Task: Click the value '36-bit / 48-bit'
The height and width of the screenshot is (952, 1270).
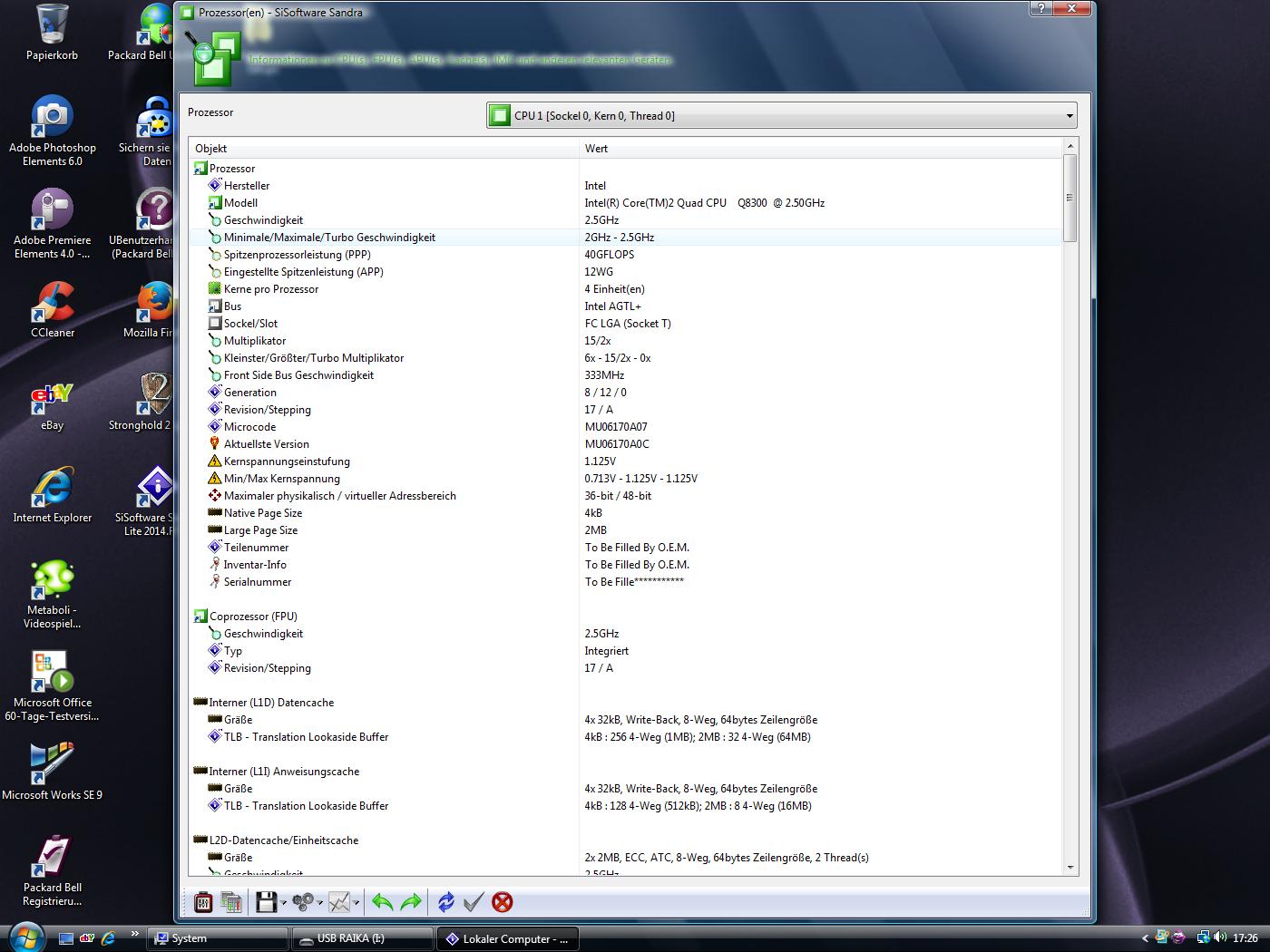Action: point(618,496)
